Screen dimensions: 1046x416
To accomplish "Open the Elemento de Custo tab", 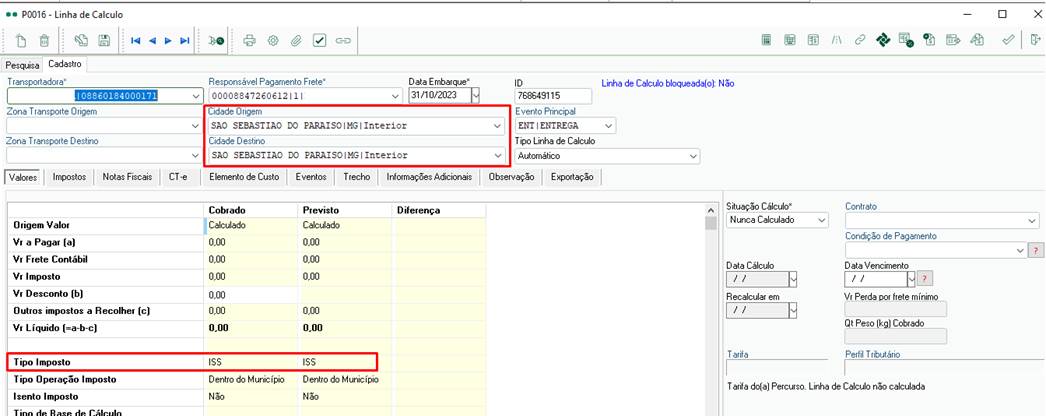I will point(244,177).
